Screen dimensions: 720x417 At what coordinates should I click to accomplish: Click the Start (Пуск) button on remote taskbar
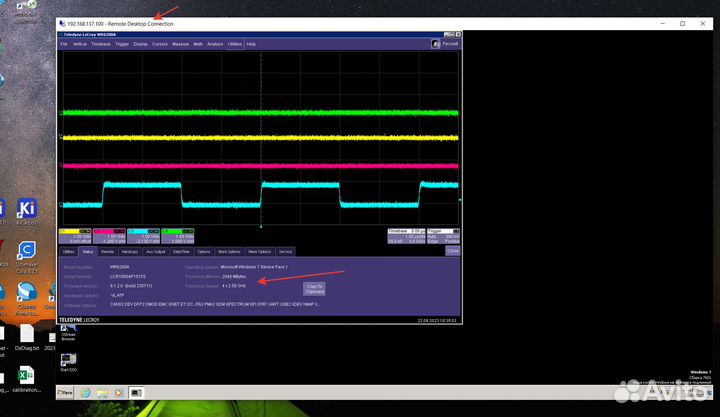click(x=65, y=393)
